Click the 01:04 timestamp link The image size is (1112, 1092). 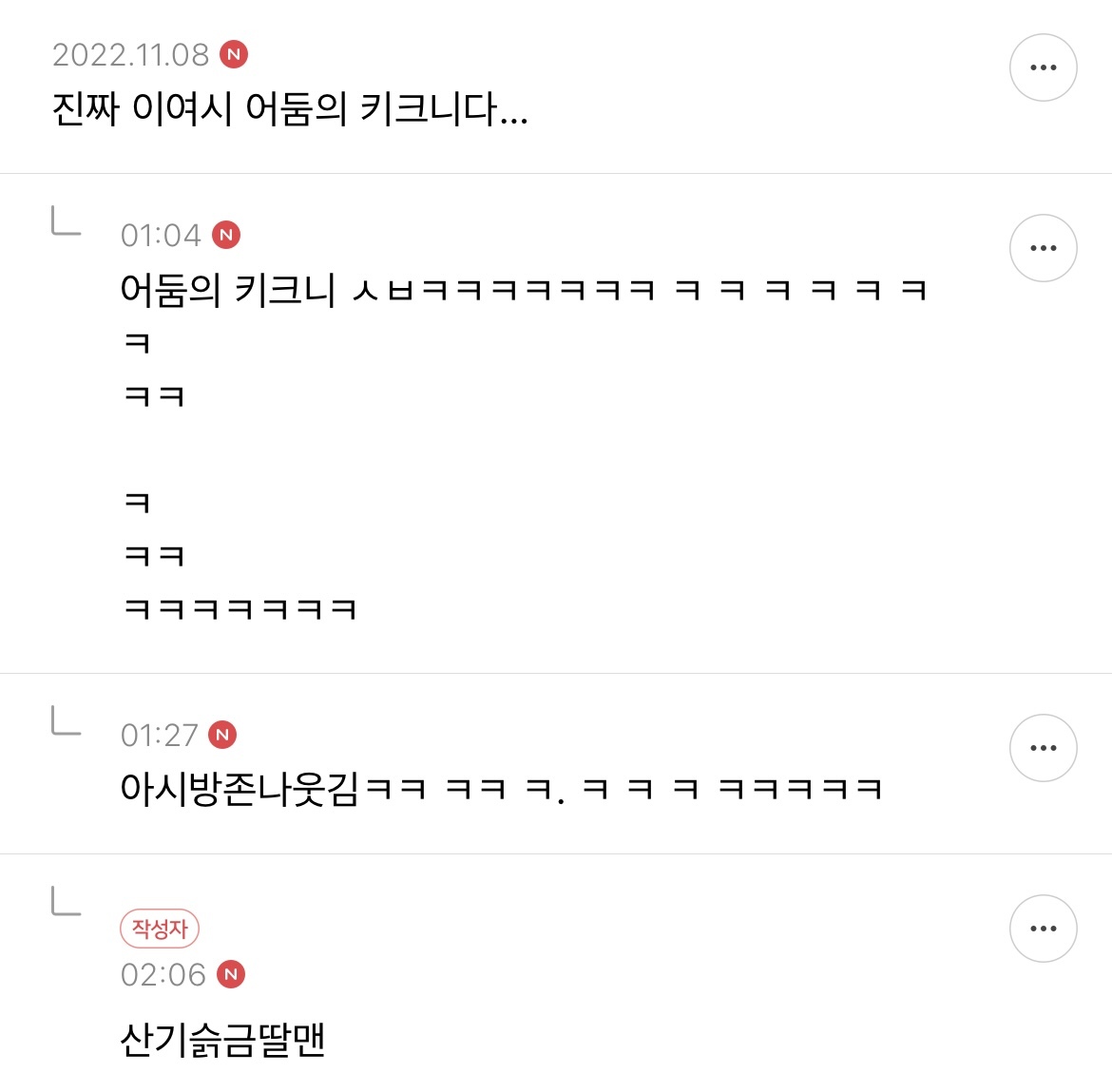click(x=160, y=235)
